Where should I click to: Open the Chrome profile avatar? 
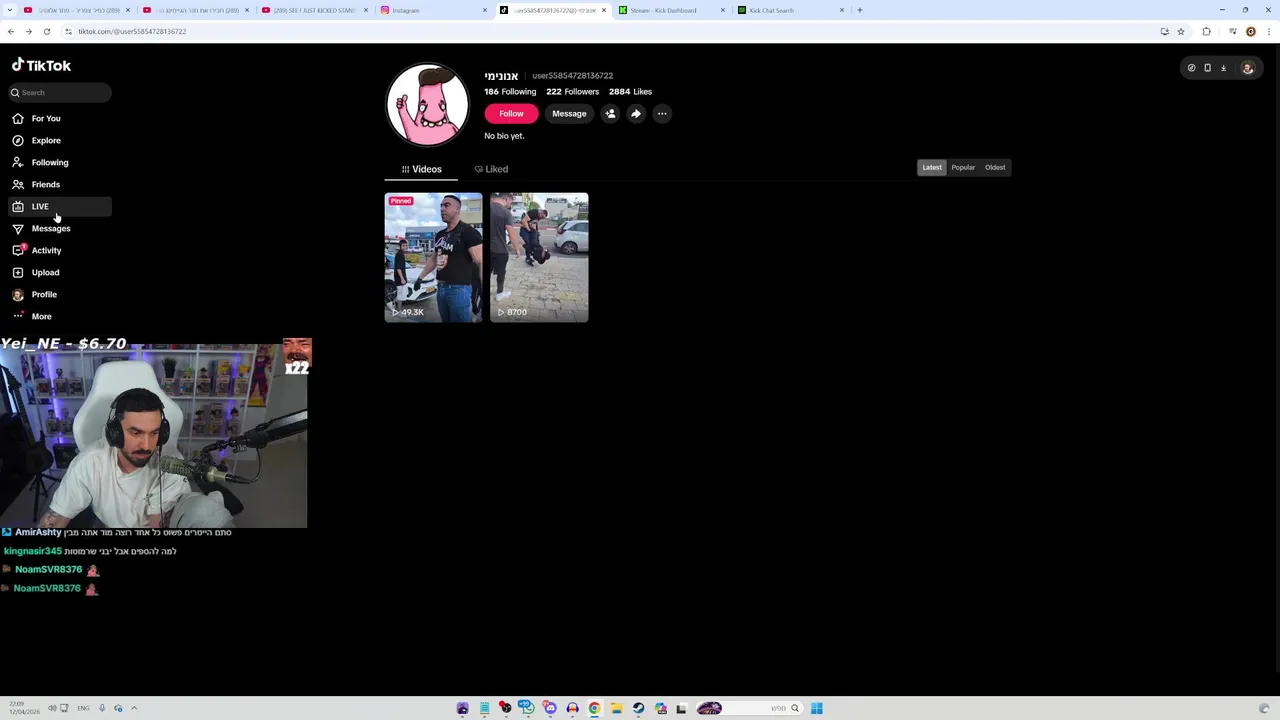tap(1250, 31)
